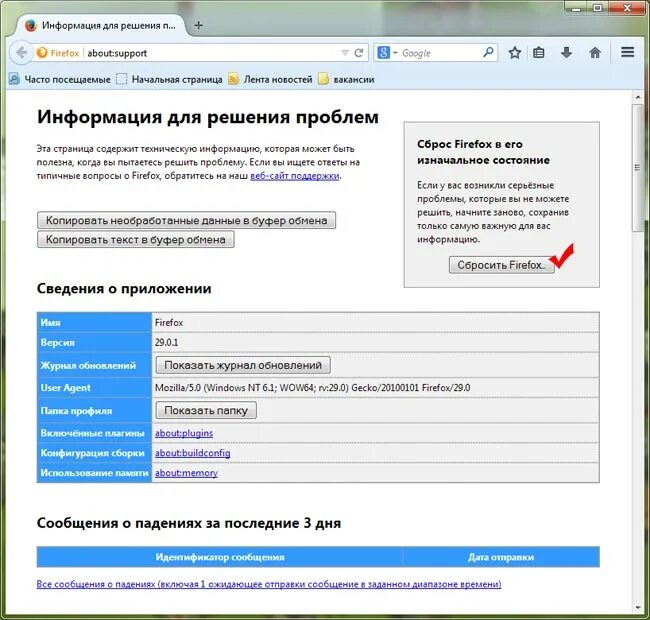Click 'Копировать необработанные данные в буфер обмена'
650x620 pixels.
pyautogui.click(x=187, y=220)
